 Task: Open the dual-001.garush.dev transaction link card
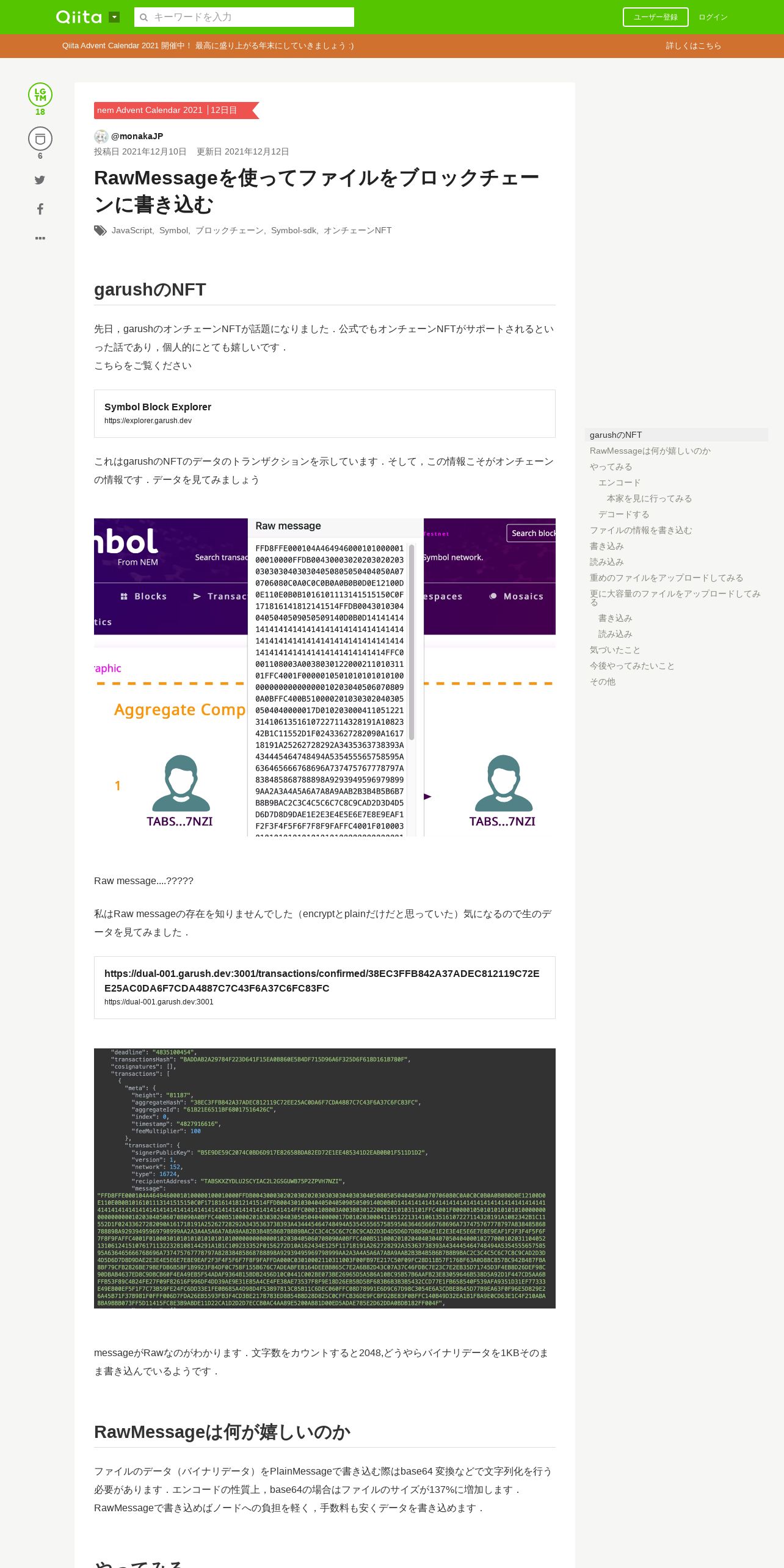325,987
